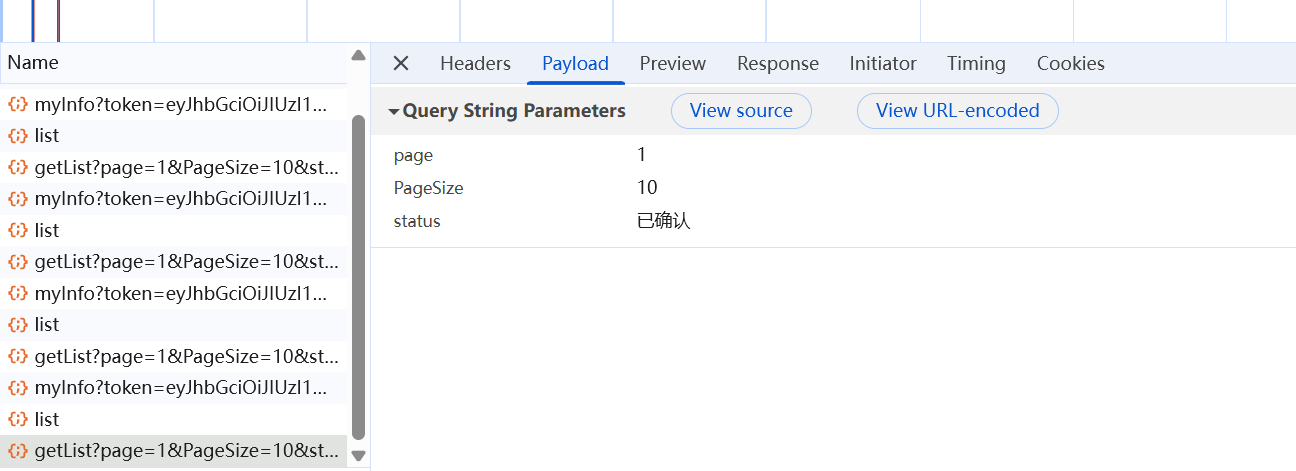
Task: Show the Timing tab
Action: 976,64
